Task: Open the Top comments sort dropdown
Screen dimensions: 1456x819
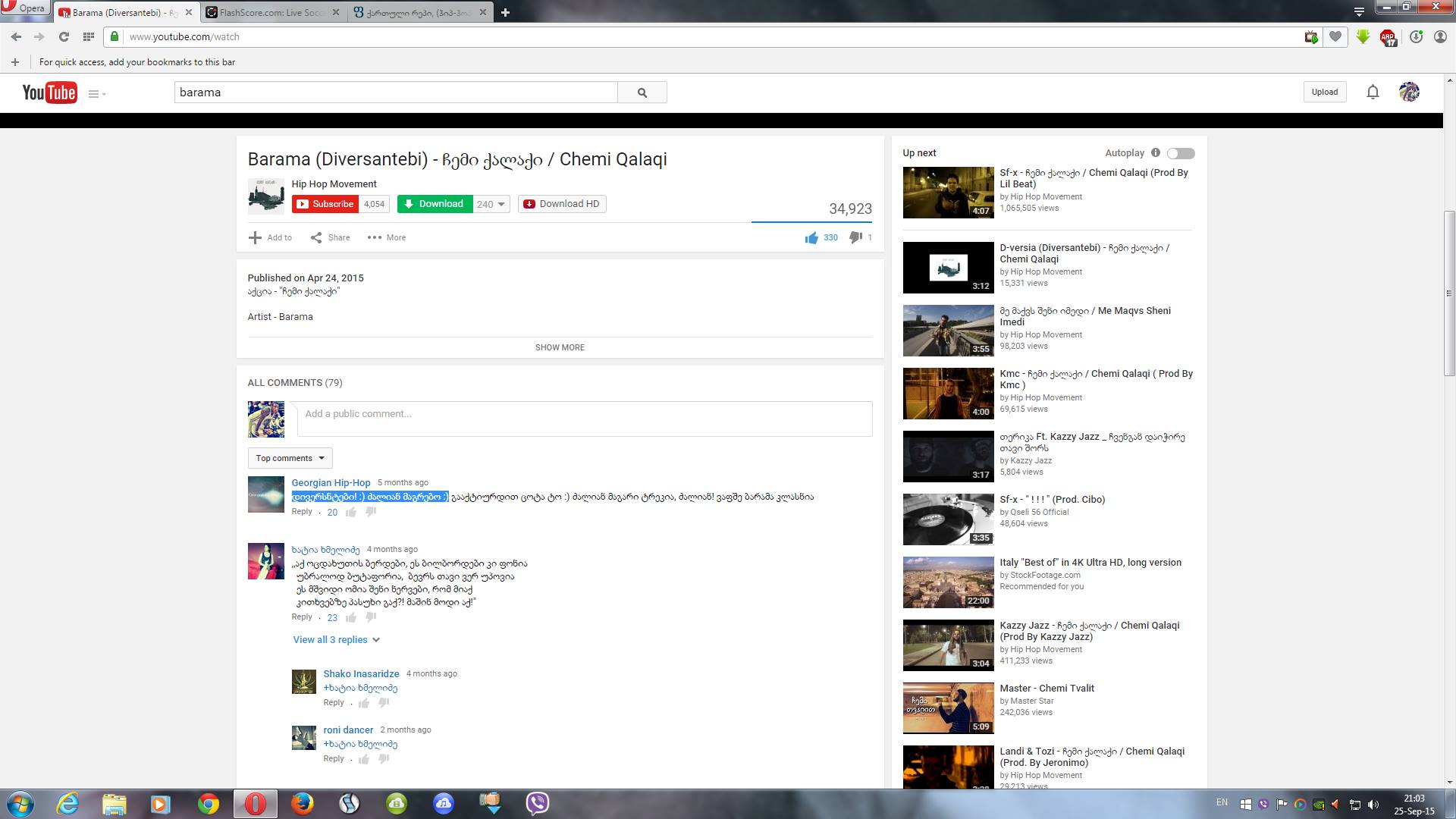Action: [x=290, y=458]
